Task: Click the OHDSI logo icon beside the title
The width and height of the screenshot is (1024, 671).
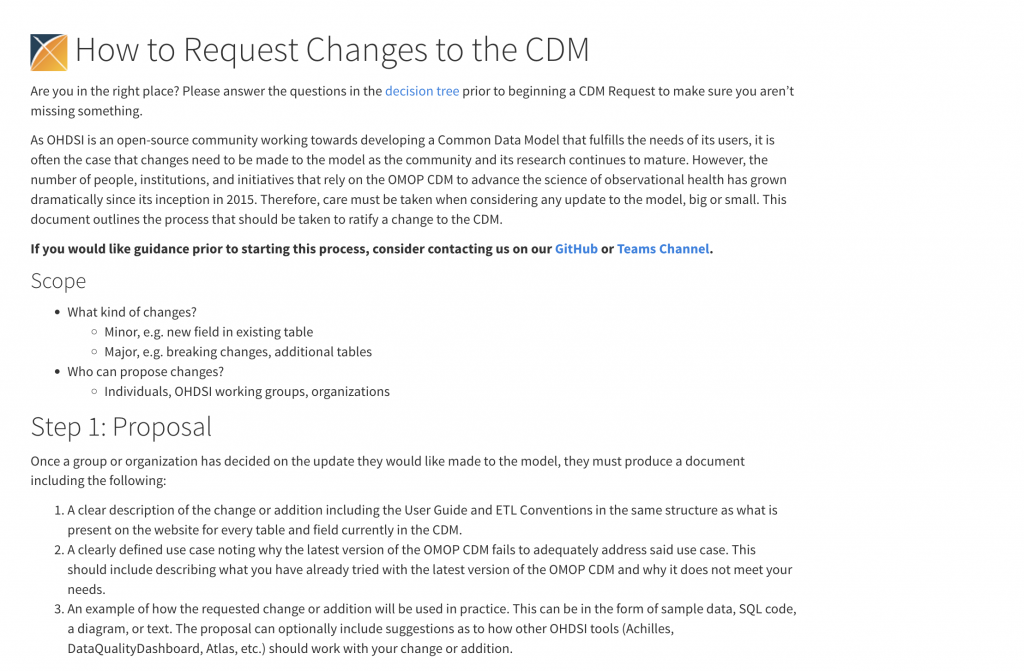Action: pyautogui.click(x=49, y=52)
